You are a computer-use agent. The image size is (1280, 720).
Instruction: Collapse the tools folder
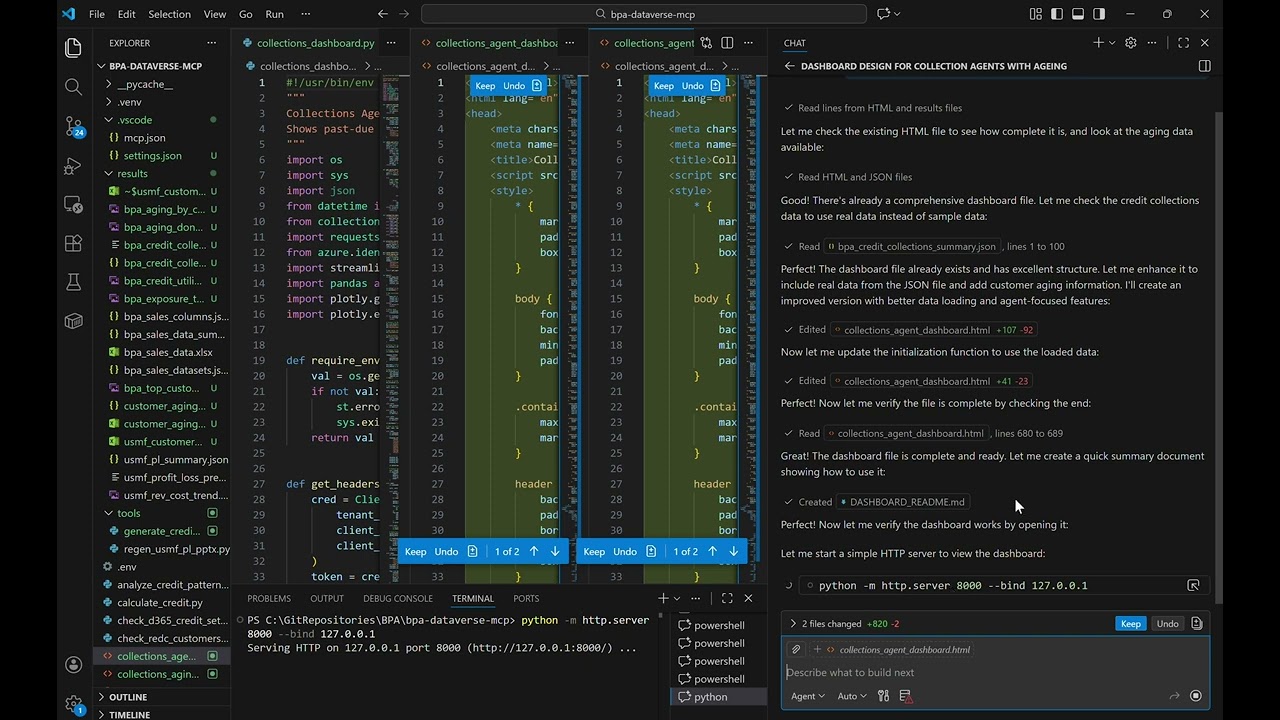point(129,513)
